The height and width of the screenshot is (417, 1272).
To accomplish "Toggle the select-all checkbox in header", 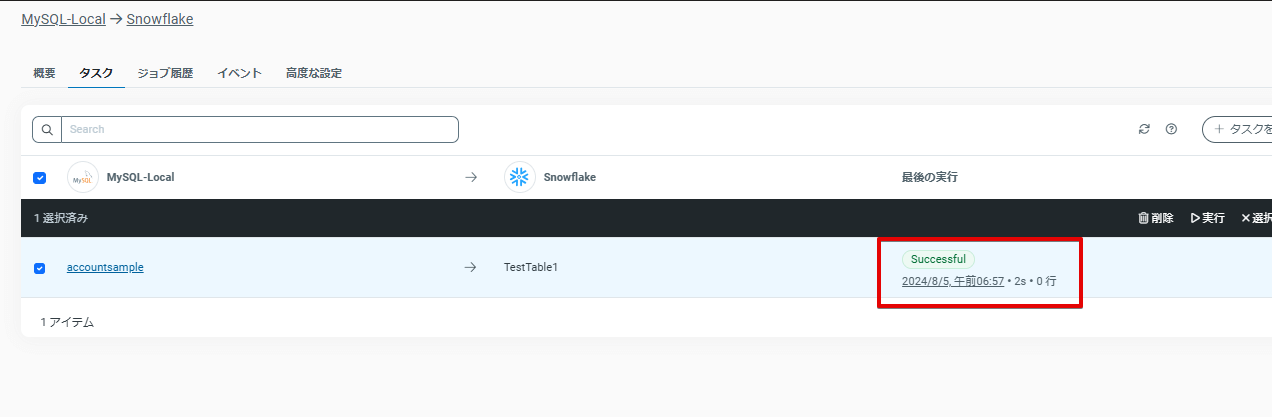I will pos(40,178).
